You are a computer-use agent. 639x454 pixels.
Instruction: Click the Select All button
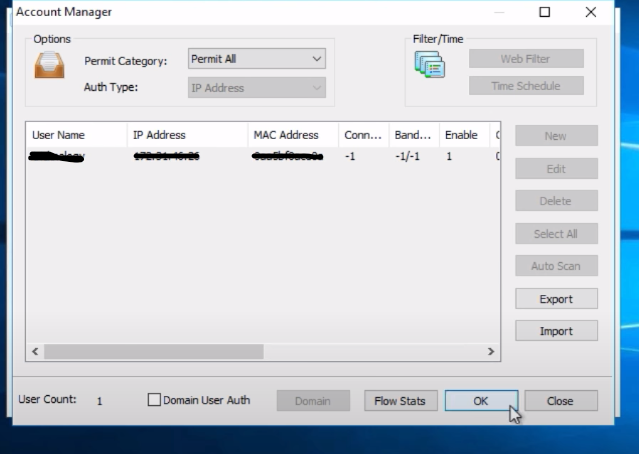[x=556, y=234]
